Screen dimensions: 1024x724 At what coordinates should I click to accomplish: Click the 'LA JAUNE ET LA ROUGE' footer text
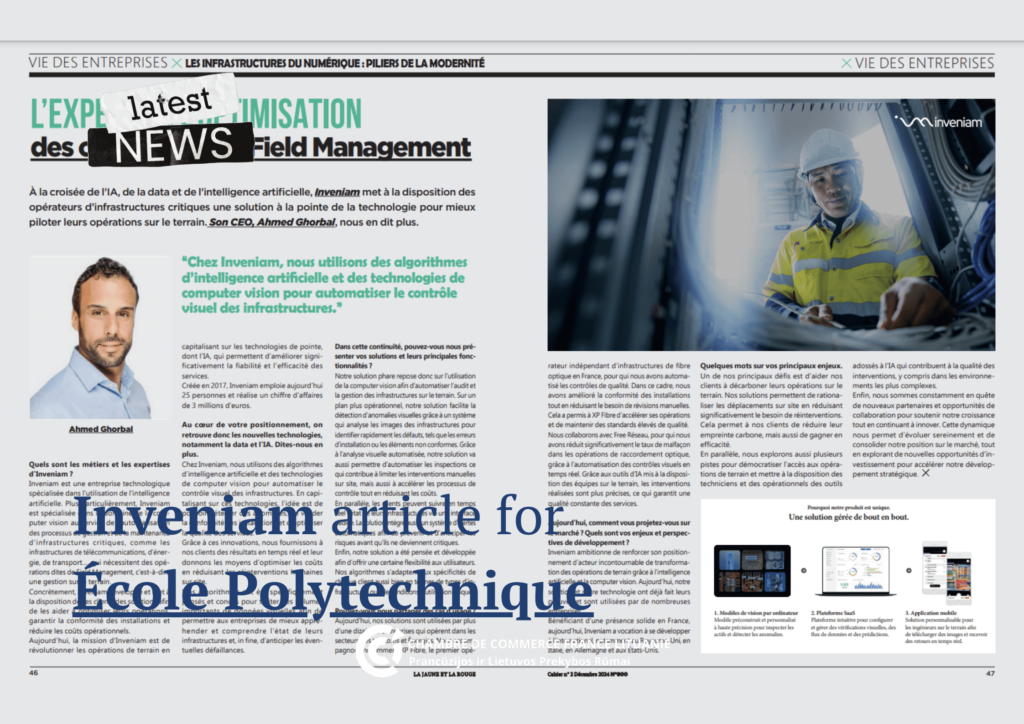(x=444, y=674)
